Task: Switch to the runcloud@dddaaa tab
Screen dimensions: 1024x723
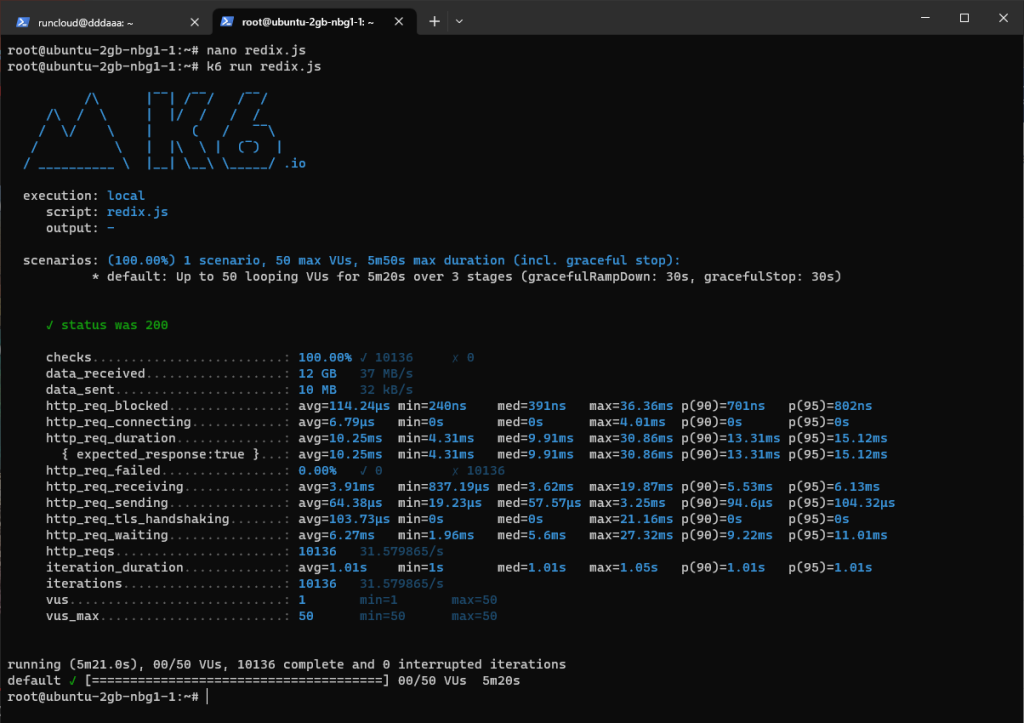Action: tap(106, 22)
